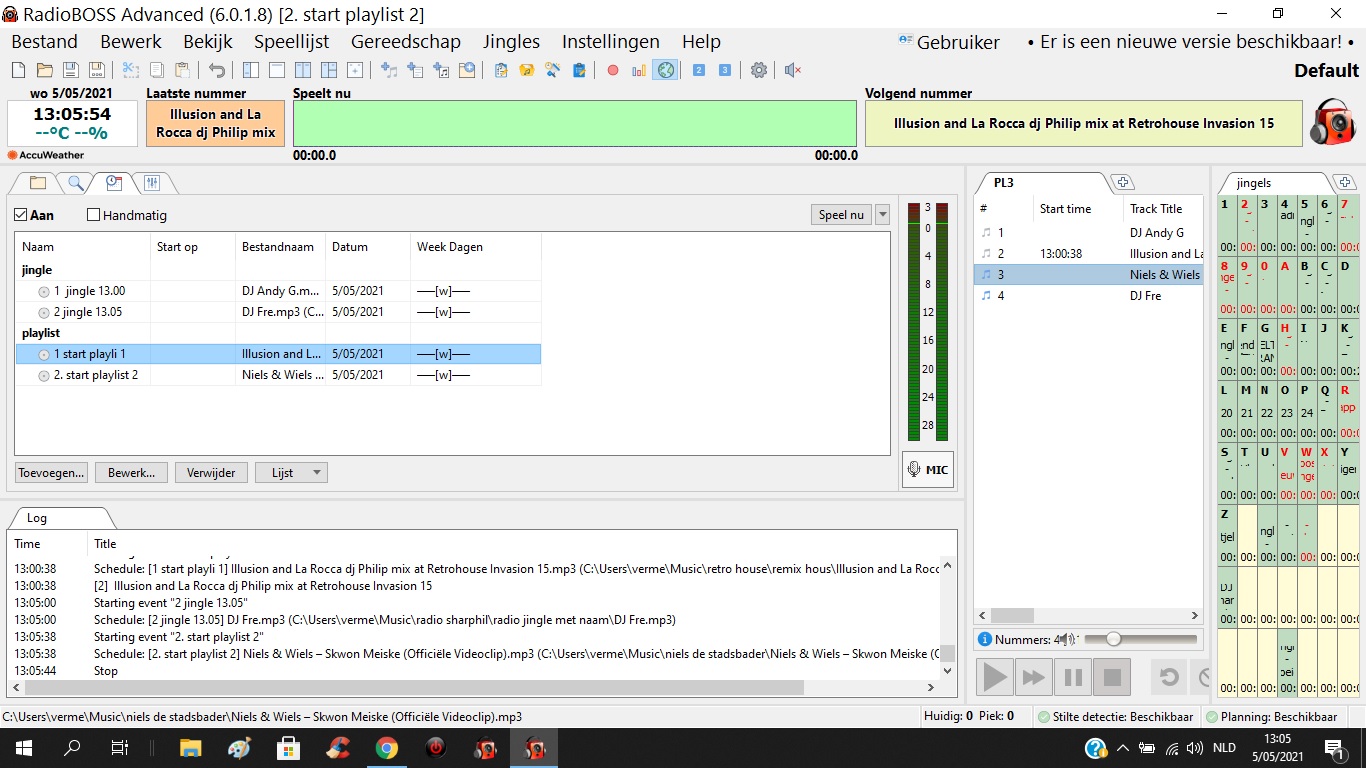Select the PL3 playlist tab
The image size is (1366, 768).
[1003, 182]
